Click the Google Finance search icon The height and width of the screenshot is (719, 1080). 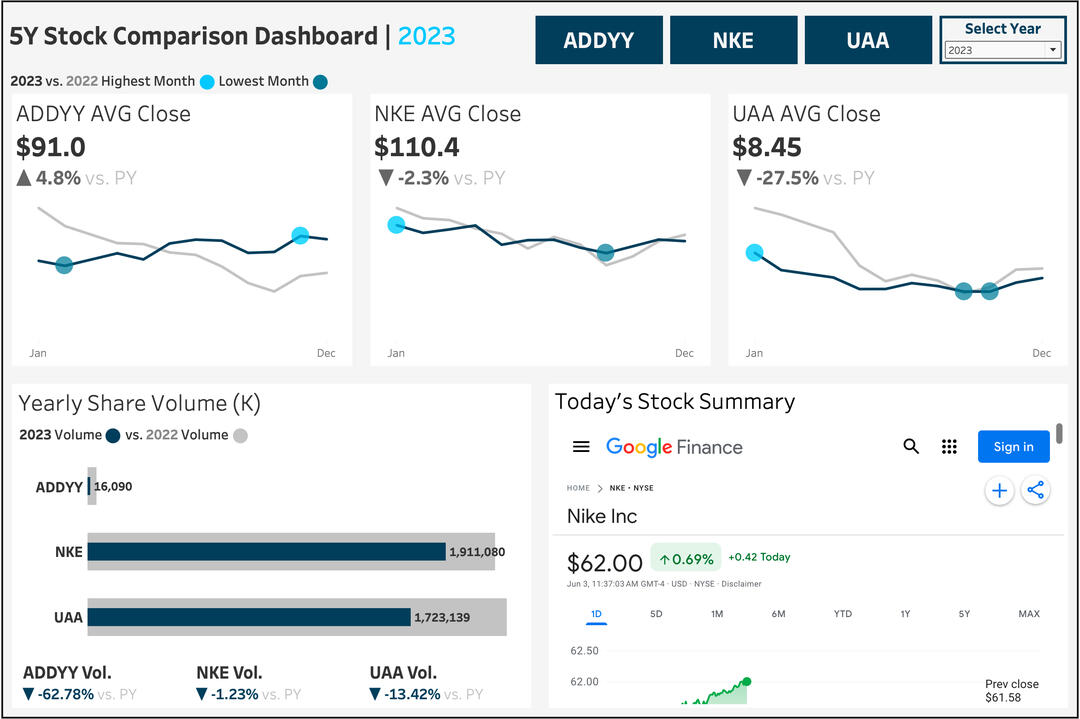click(911, 447)
